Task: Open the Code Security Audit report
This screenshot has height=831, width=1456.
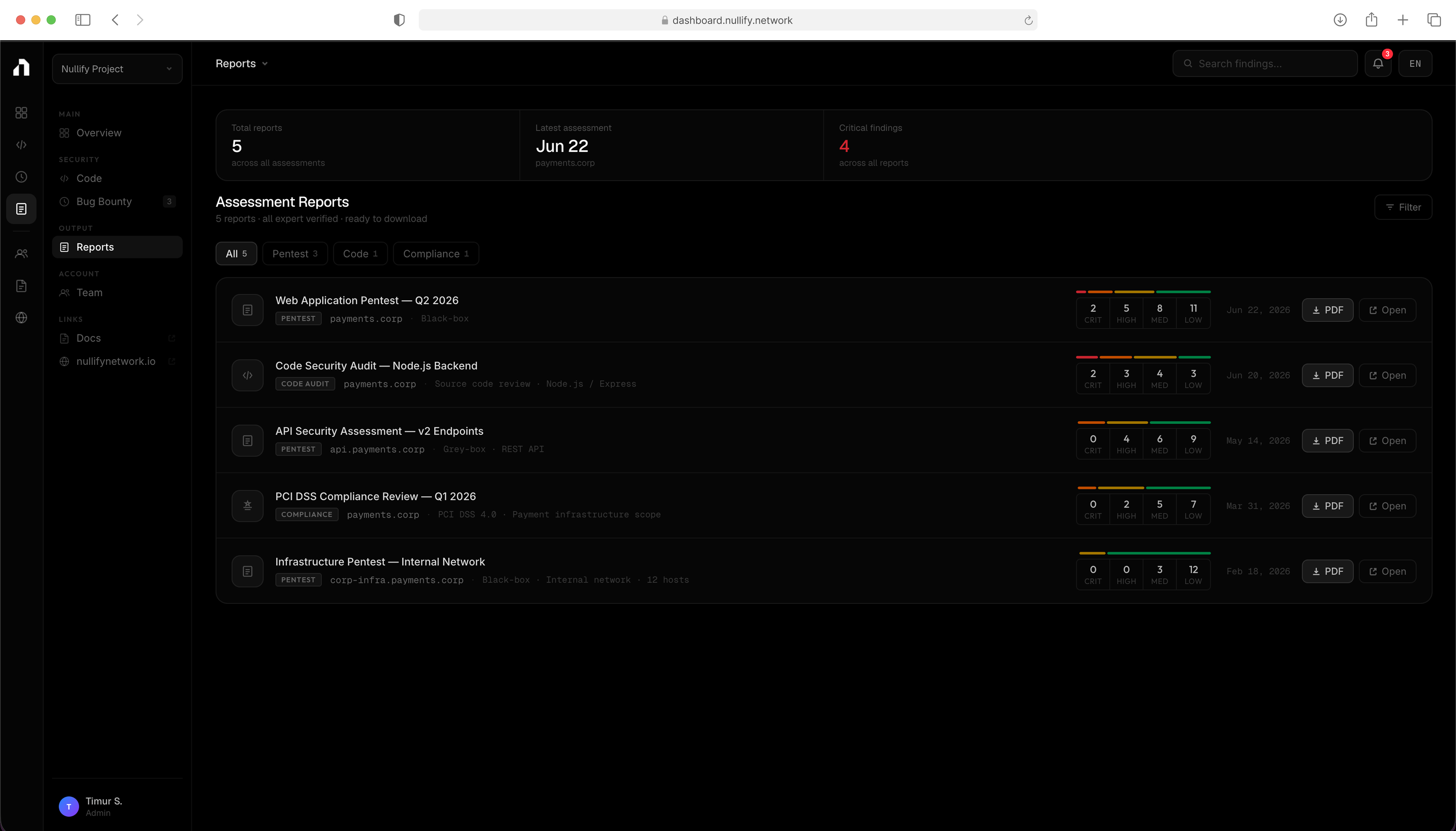Action: pos(1387,375)
